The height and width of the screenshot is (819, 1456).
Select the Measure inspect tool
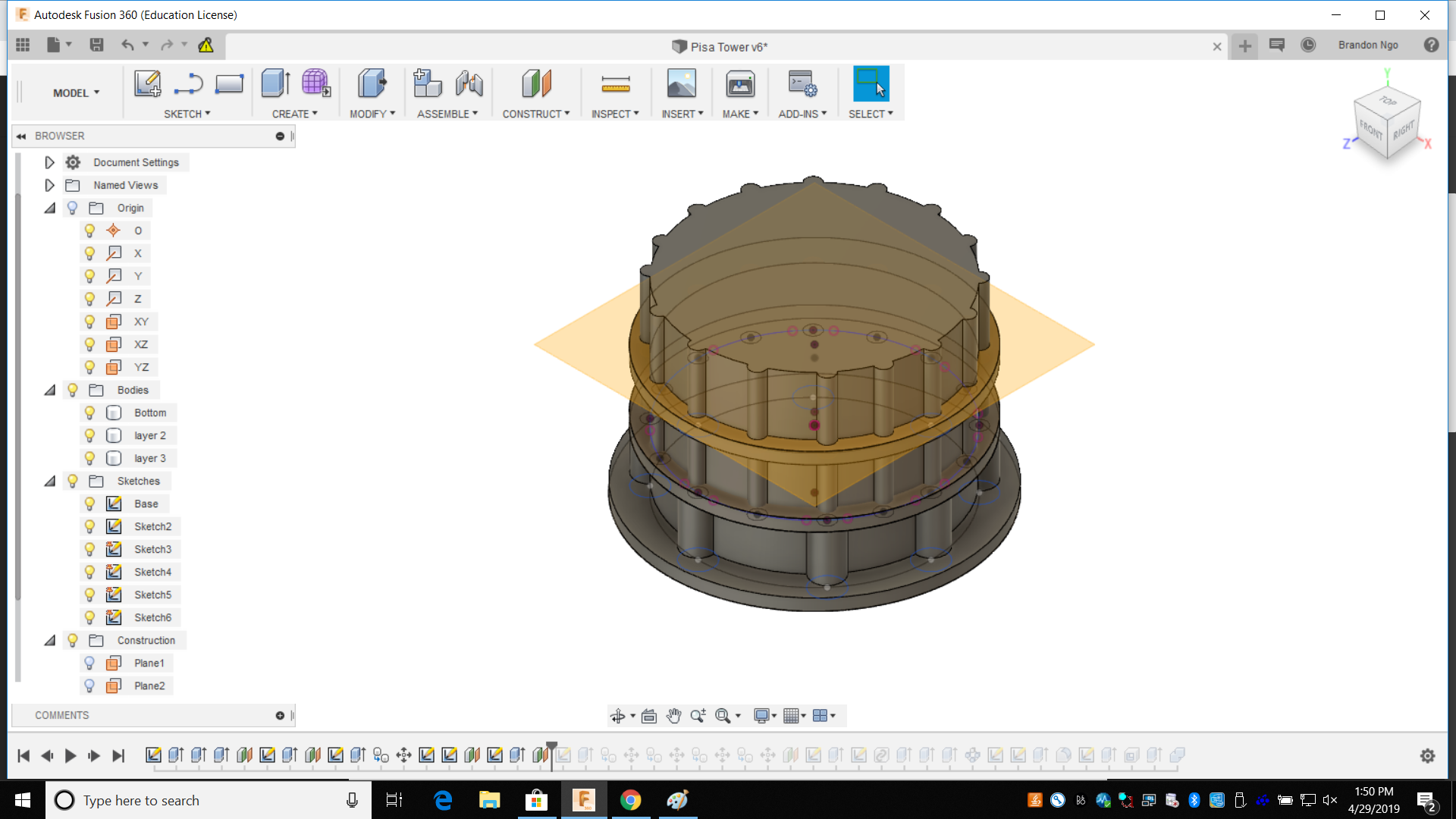pos(616,84)
